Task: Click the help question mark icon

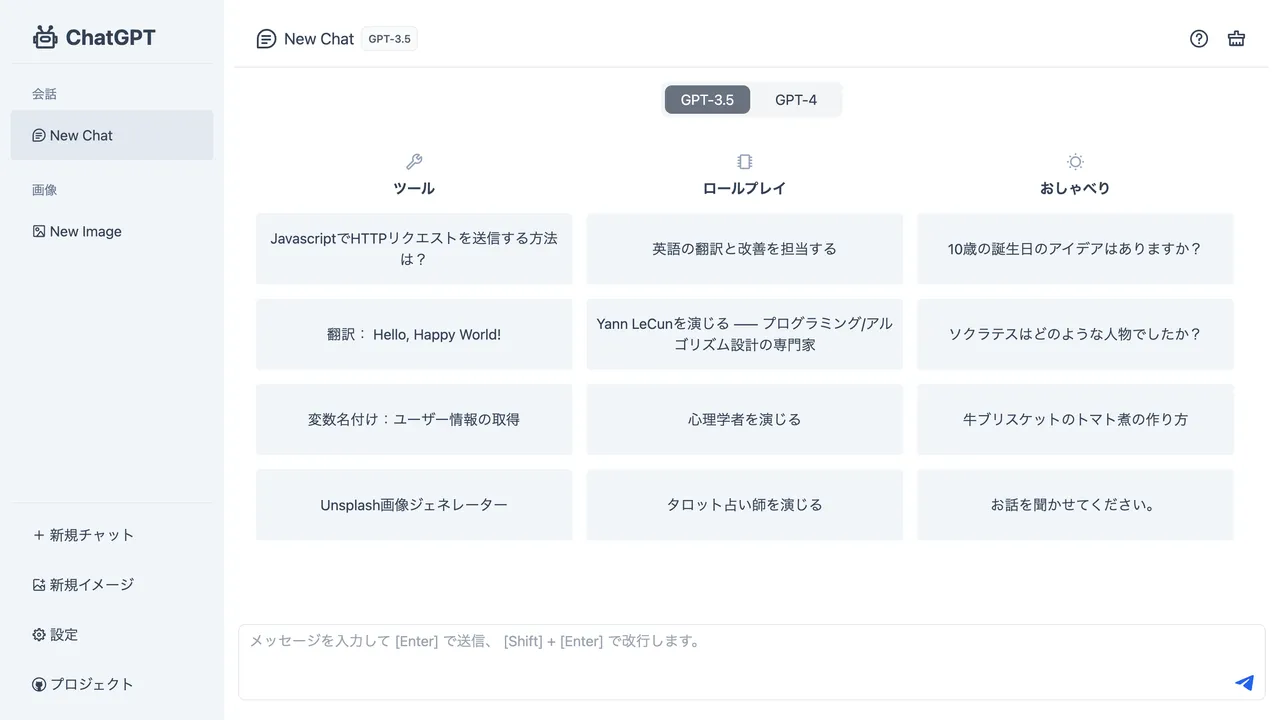Action: 1199,39
